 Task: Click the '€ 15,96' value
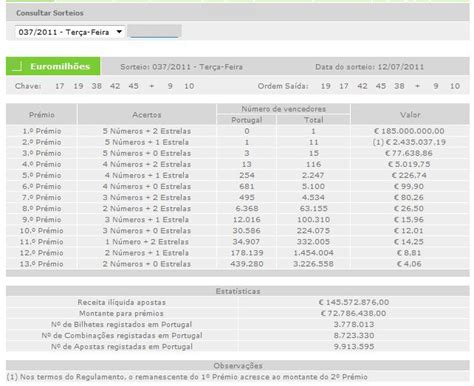409,219
